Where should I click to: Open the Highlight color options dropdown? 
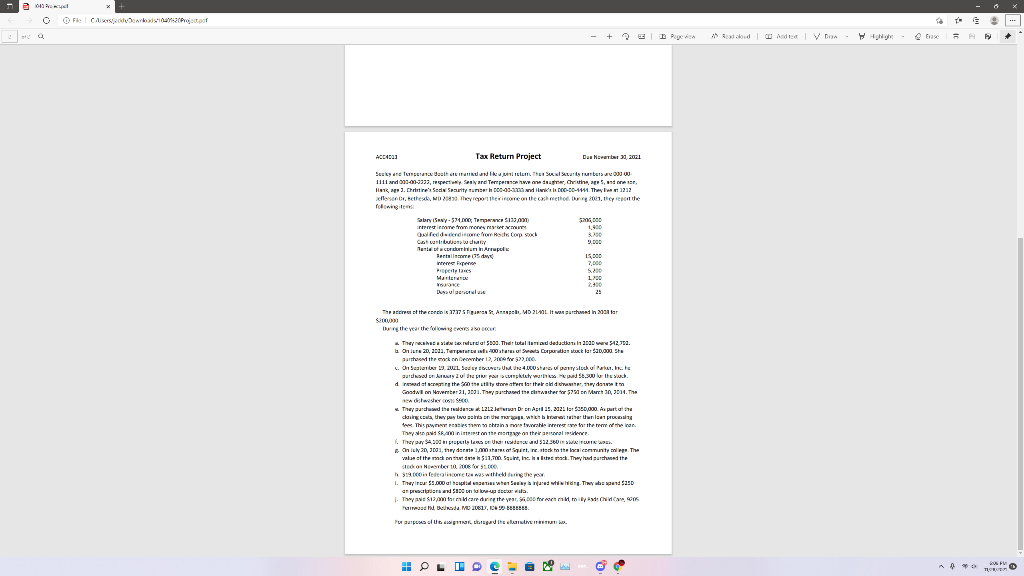tap(902, 36)
